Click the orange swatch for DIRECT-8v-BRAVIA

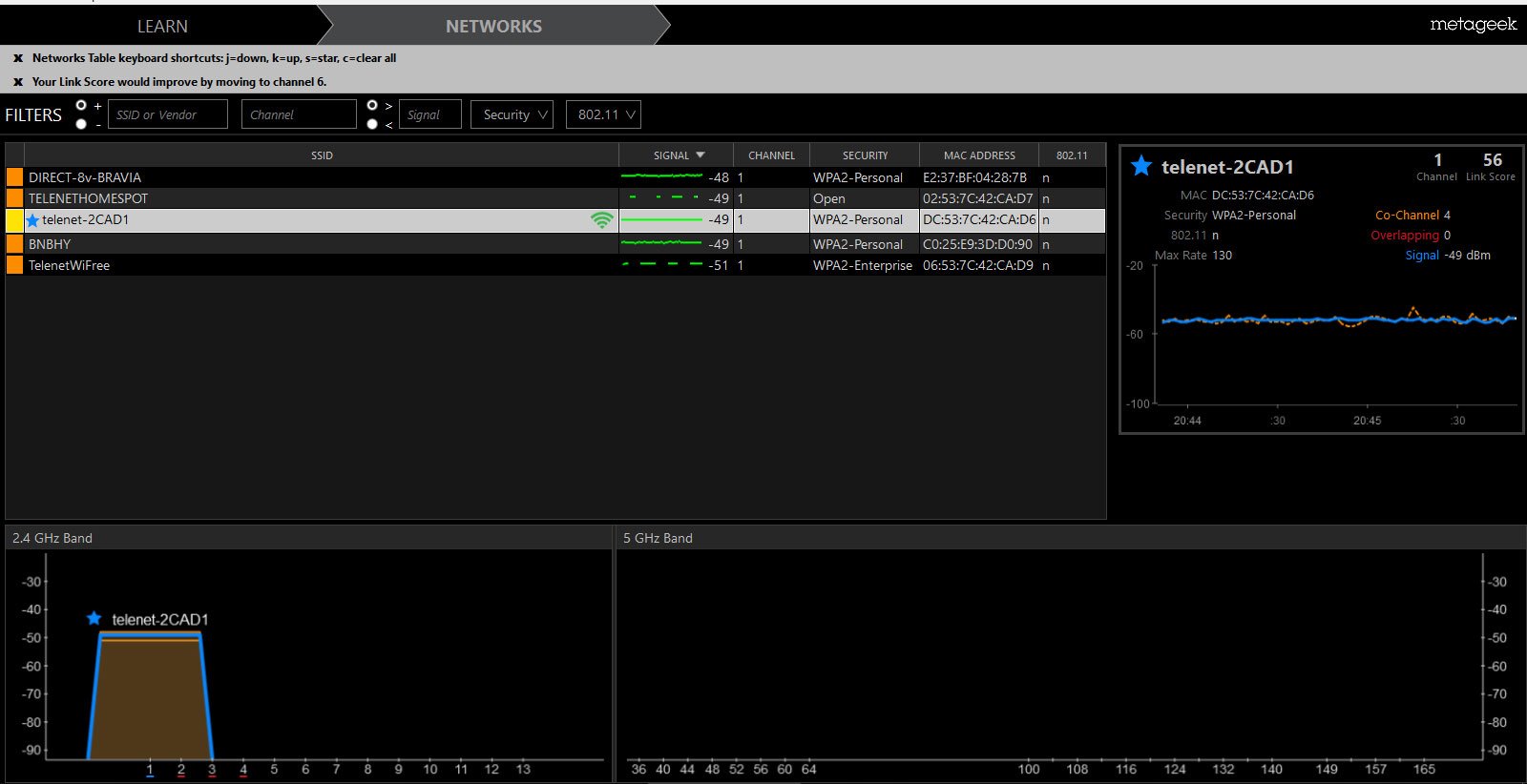coord(14,176)
